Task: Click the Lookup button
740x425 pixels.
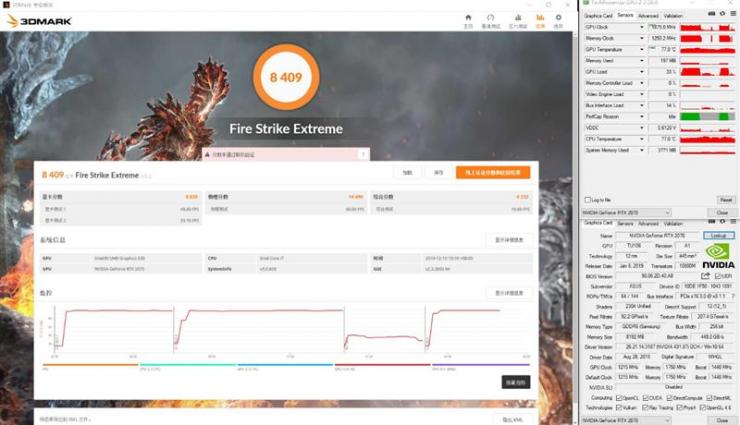Action: [719, 235]
